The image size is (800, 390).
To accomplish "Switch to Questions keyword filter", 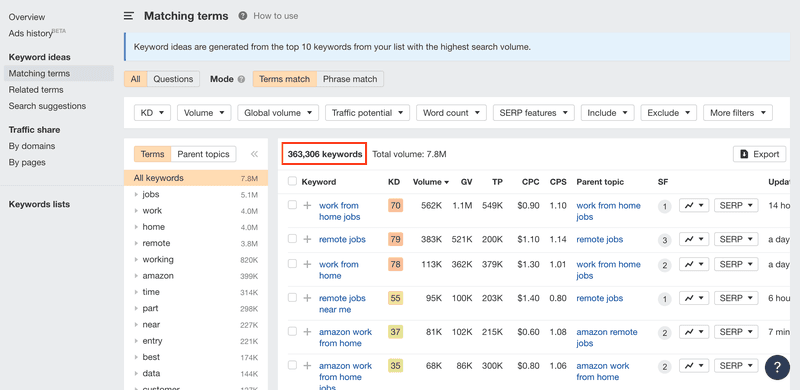I will click(x=173, y=79).
